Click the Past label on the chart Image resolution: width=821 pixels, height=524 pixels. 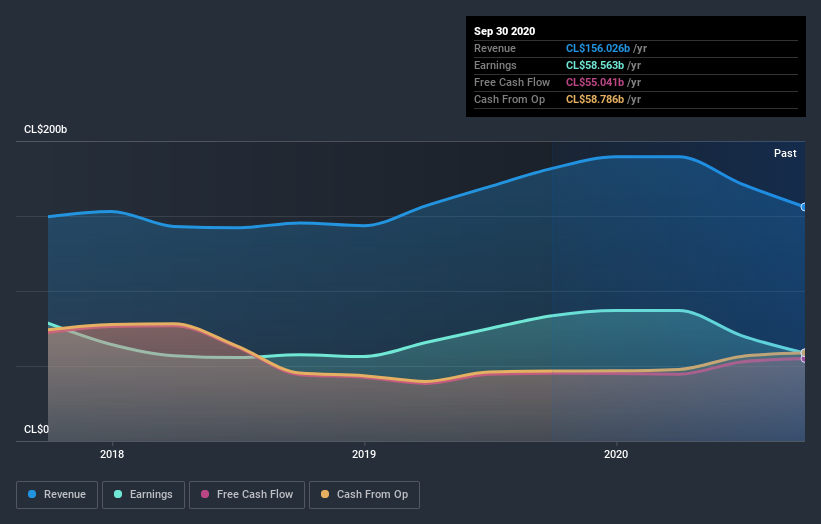[x=785, y=153]
